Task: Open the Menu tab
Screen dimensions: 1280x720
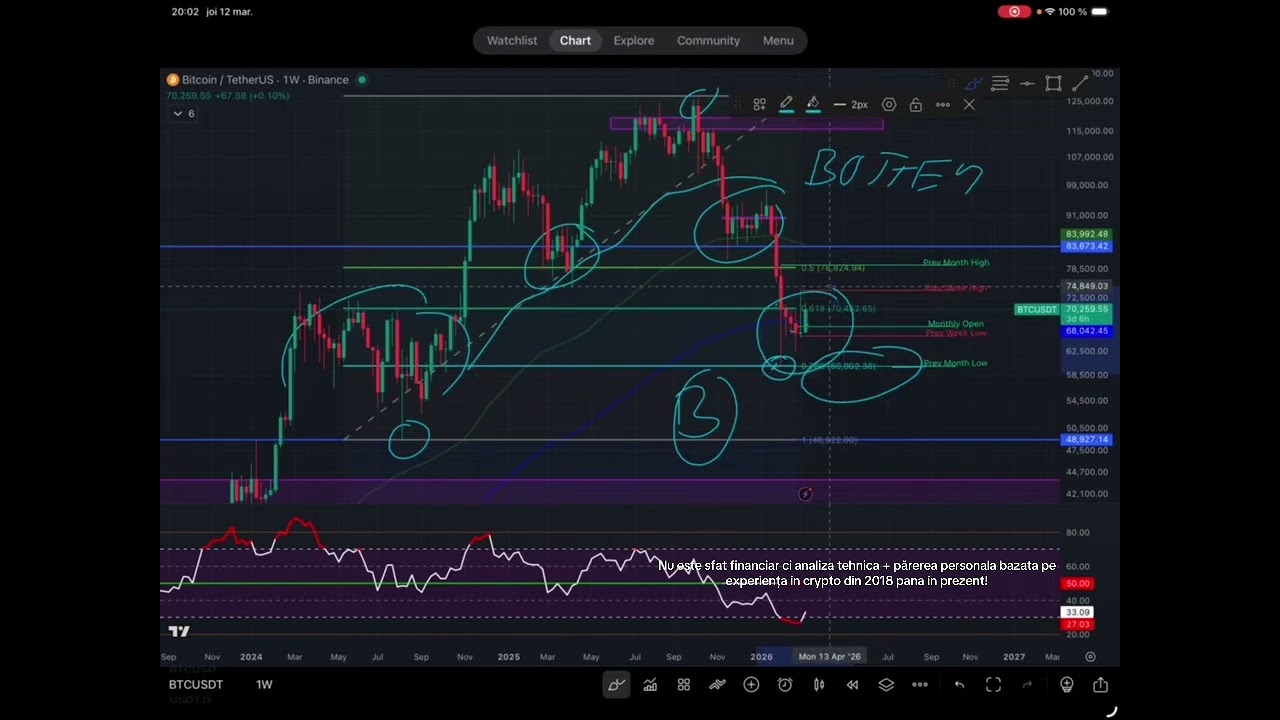Action: 778,40
